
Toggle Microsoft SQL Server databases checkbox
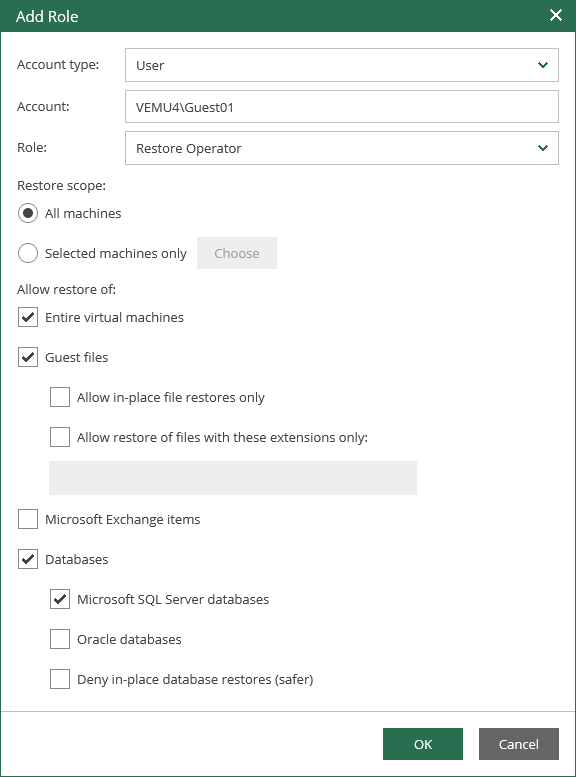59,599
